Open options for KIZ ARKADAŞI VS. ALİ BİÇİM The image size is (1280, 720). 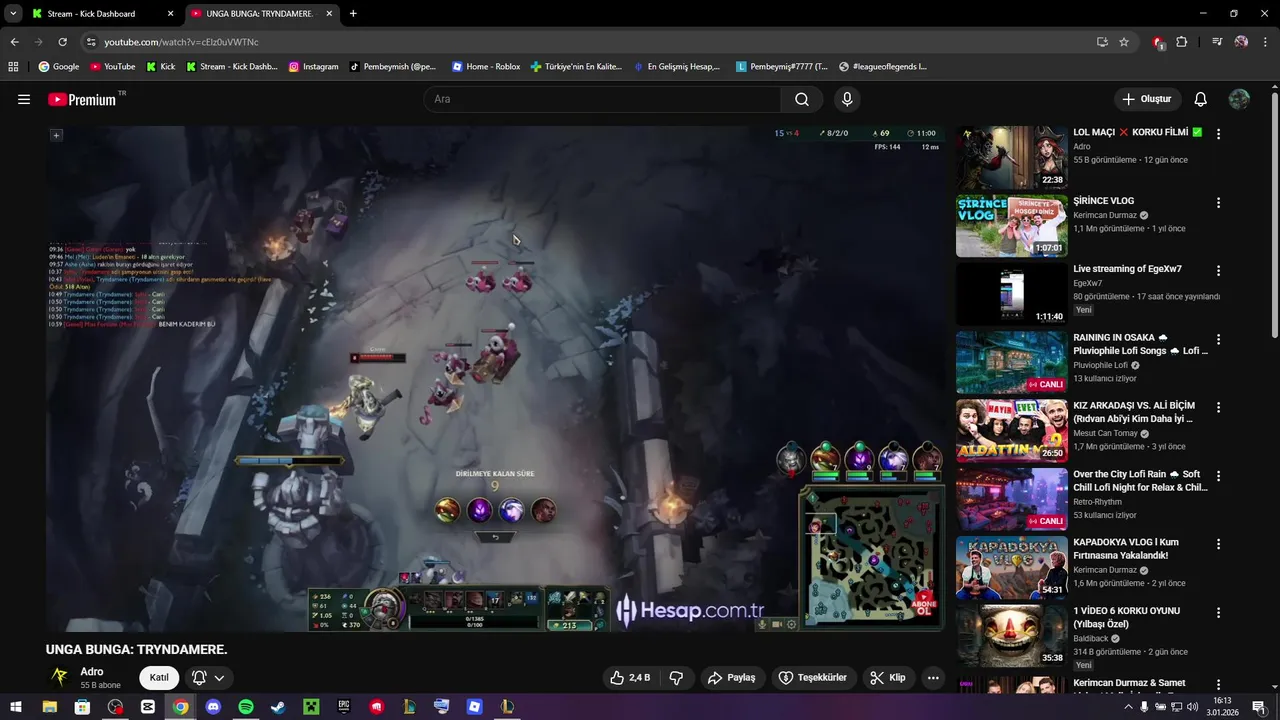click(1218, 408)
